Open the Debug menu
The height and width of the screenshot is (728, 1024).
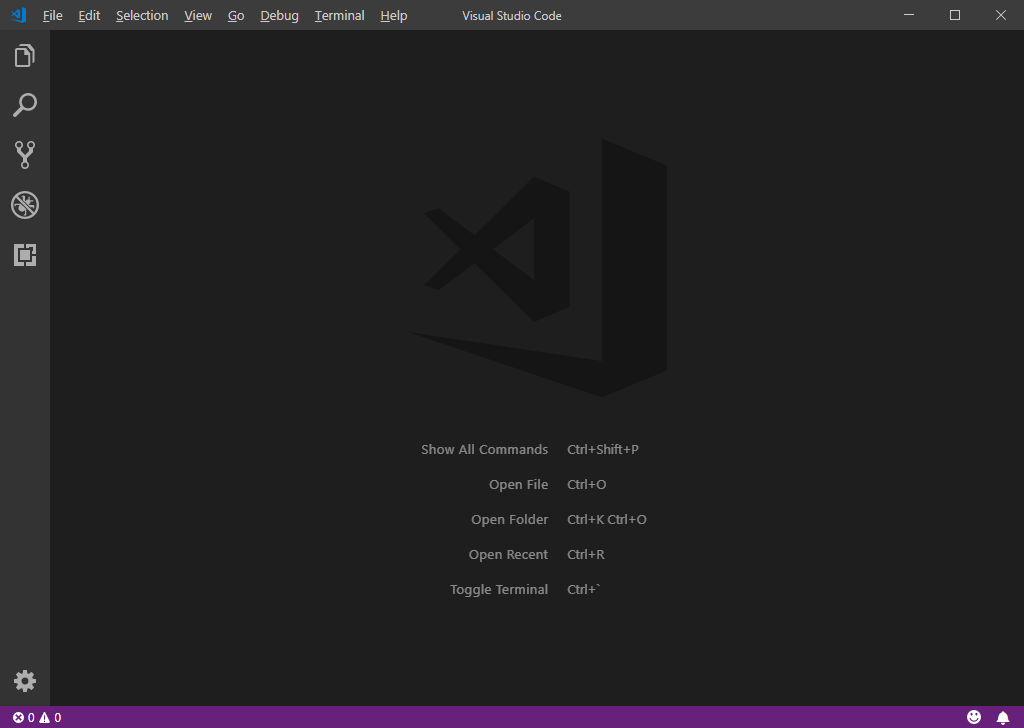(x=280, y=16)
